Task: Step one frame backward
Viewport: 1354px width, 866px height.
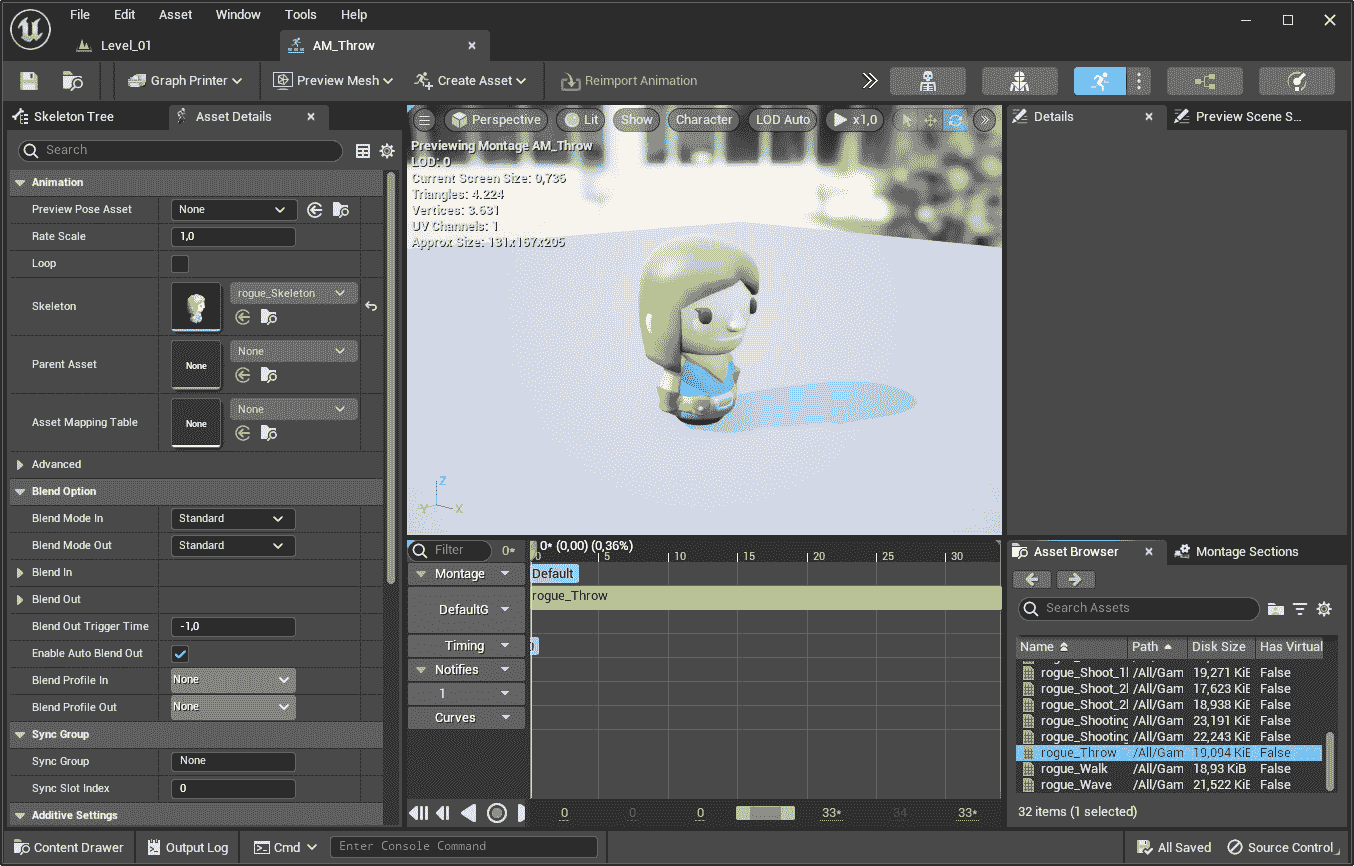Action: tap(443, 813)
